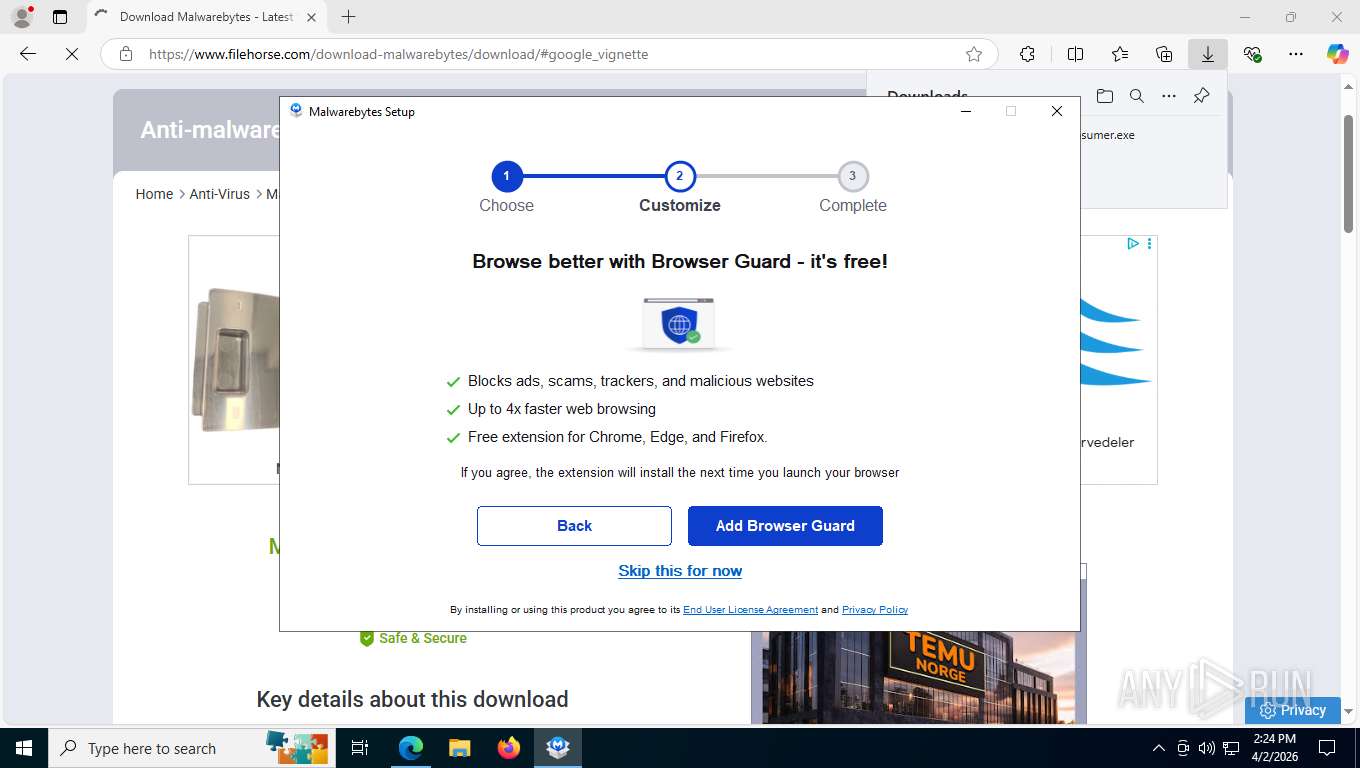
Task: Open browser essentials heart icon
Action: (x=1252, y=54)
